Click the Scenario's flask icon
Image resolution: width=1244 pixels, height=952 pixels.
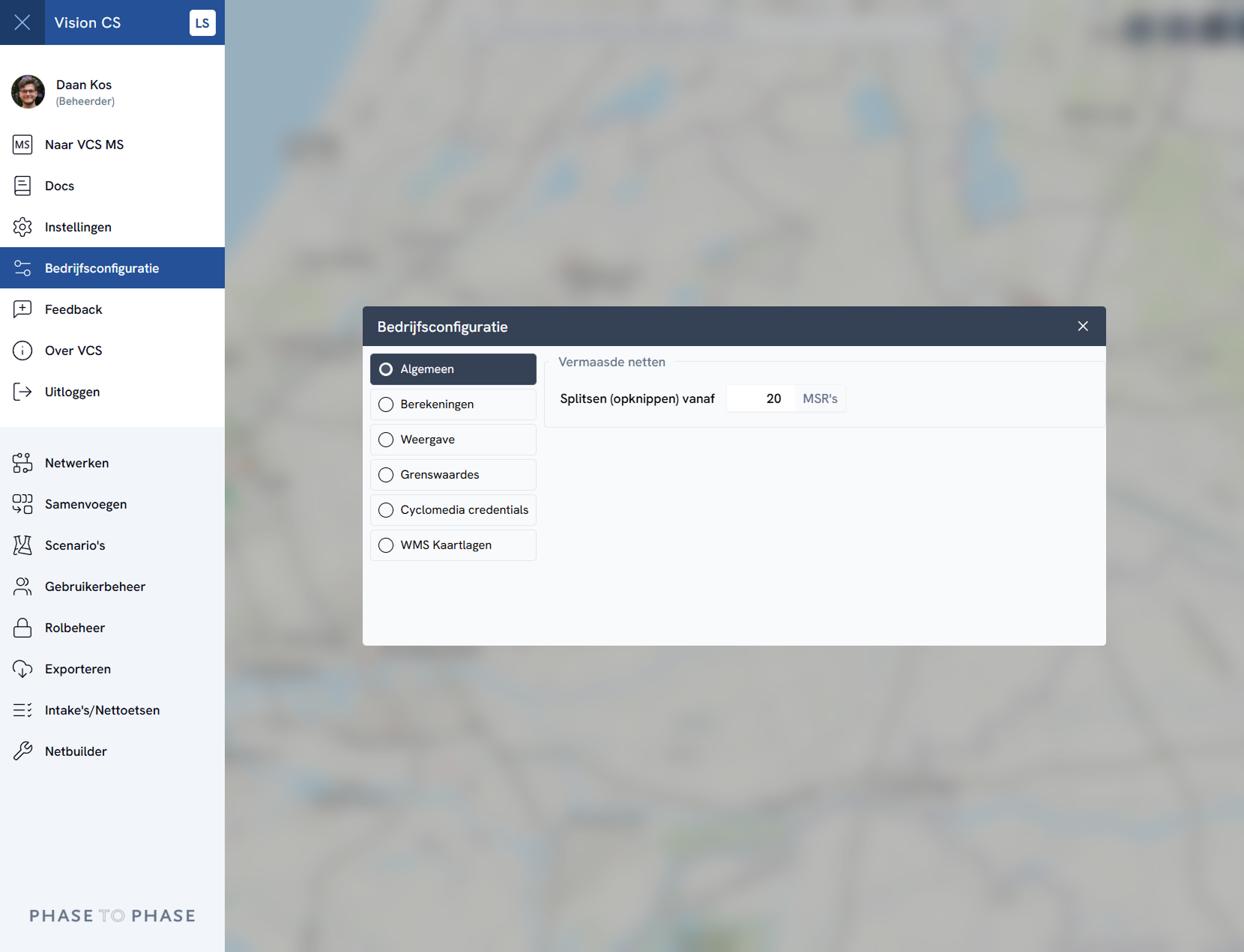[x=22, y=545]
